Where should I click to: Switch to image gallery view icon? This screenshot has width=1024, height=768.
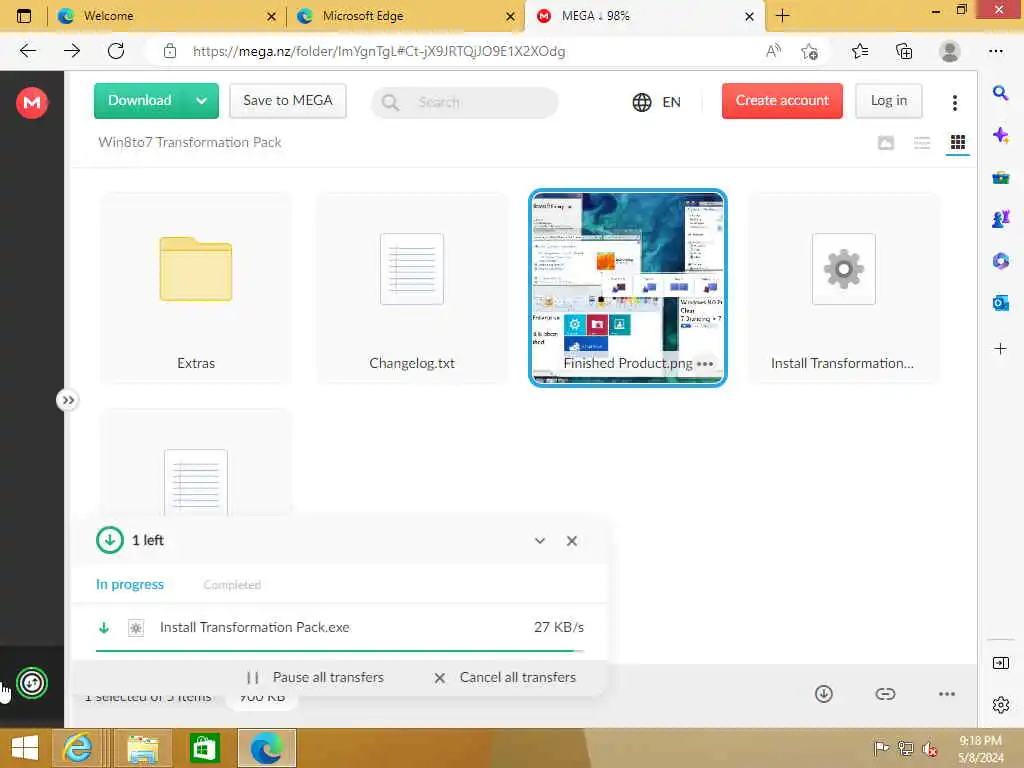click(886, 142)
